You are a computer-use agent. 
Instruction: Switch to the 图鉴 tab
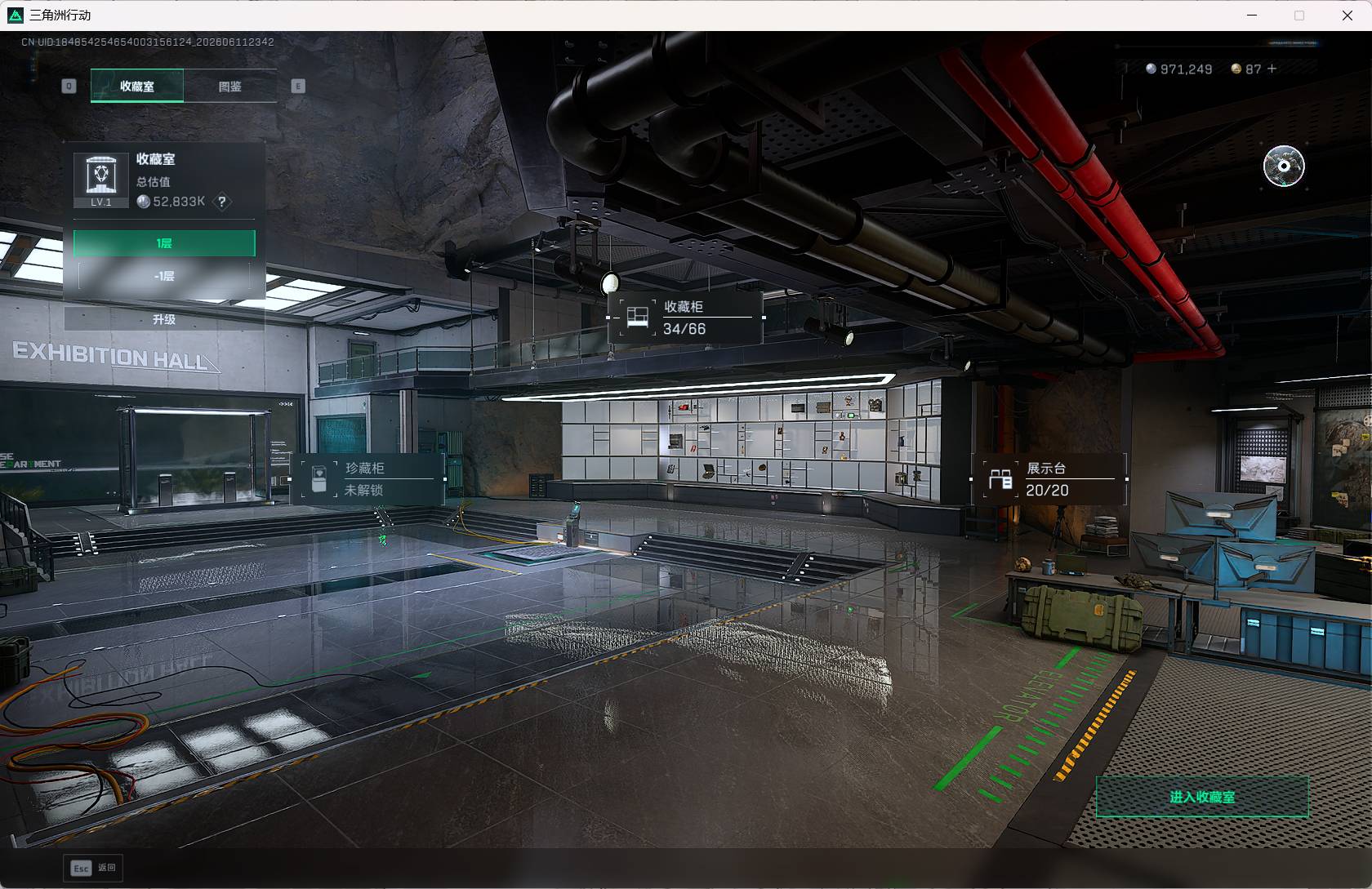tap(230, 87)
